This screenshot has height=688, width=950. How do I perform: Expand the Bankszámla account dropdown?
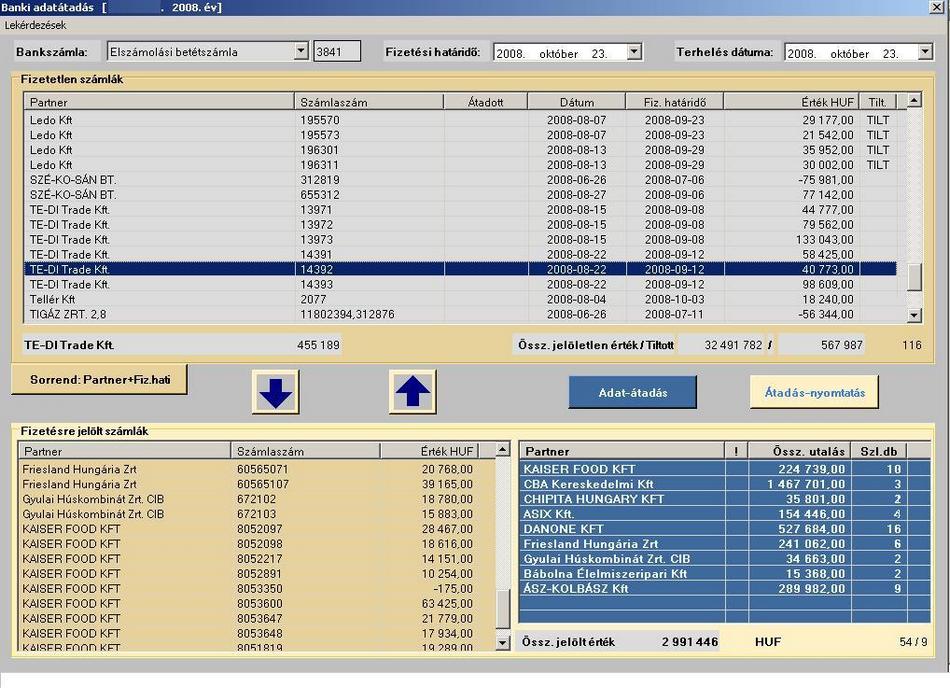coord(301,51)
